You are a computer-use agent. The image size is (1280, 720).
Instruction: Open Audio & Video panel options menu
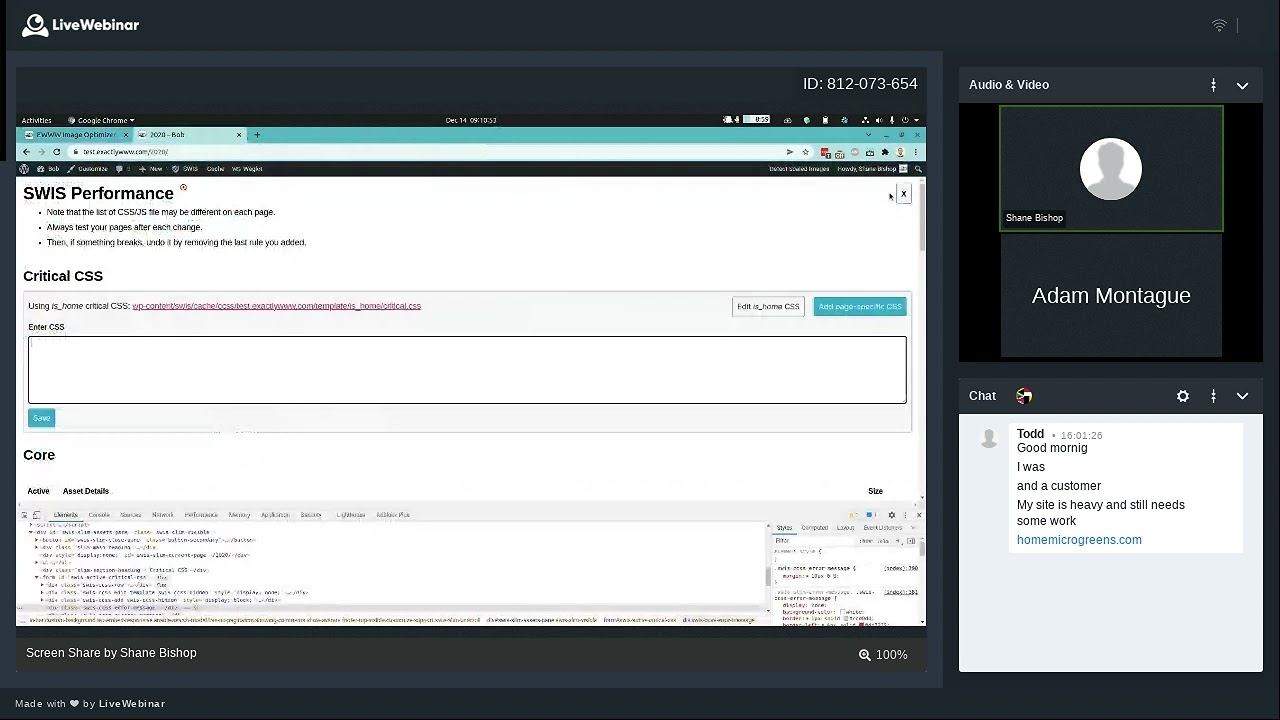point(1213,85)
